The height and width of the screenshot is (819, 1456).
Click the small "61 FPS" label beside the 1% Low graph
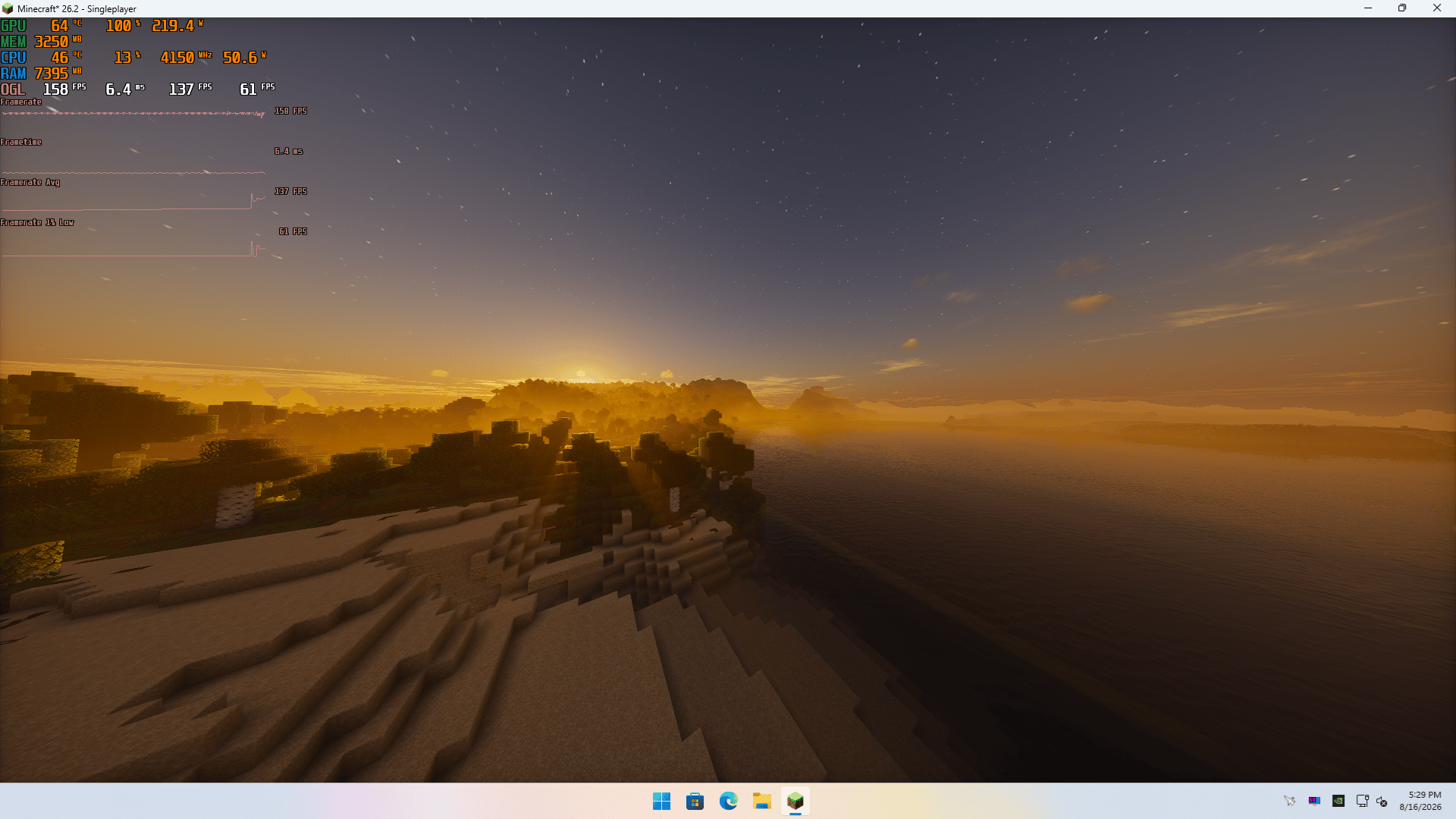[x=293, y=232]
